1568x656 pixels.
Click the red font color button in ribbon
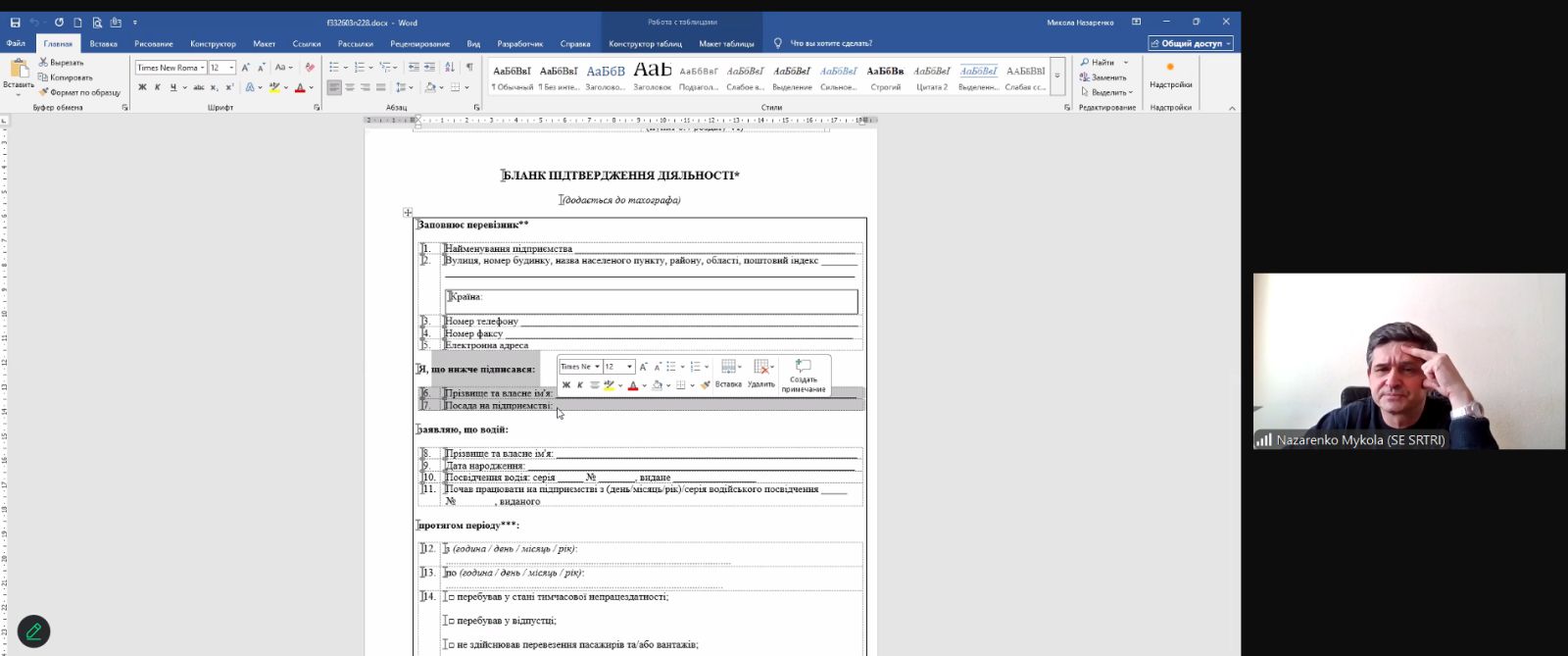coord(300,87)
